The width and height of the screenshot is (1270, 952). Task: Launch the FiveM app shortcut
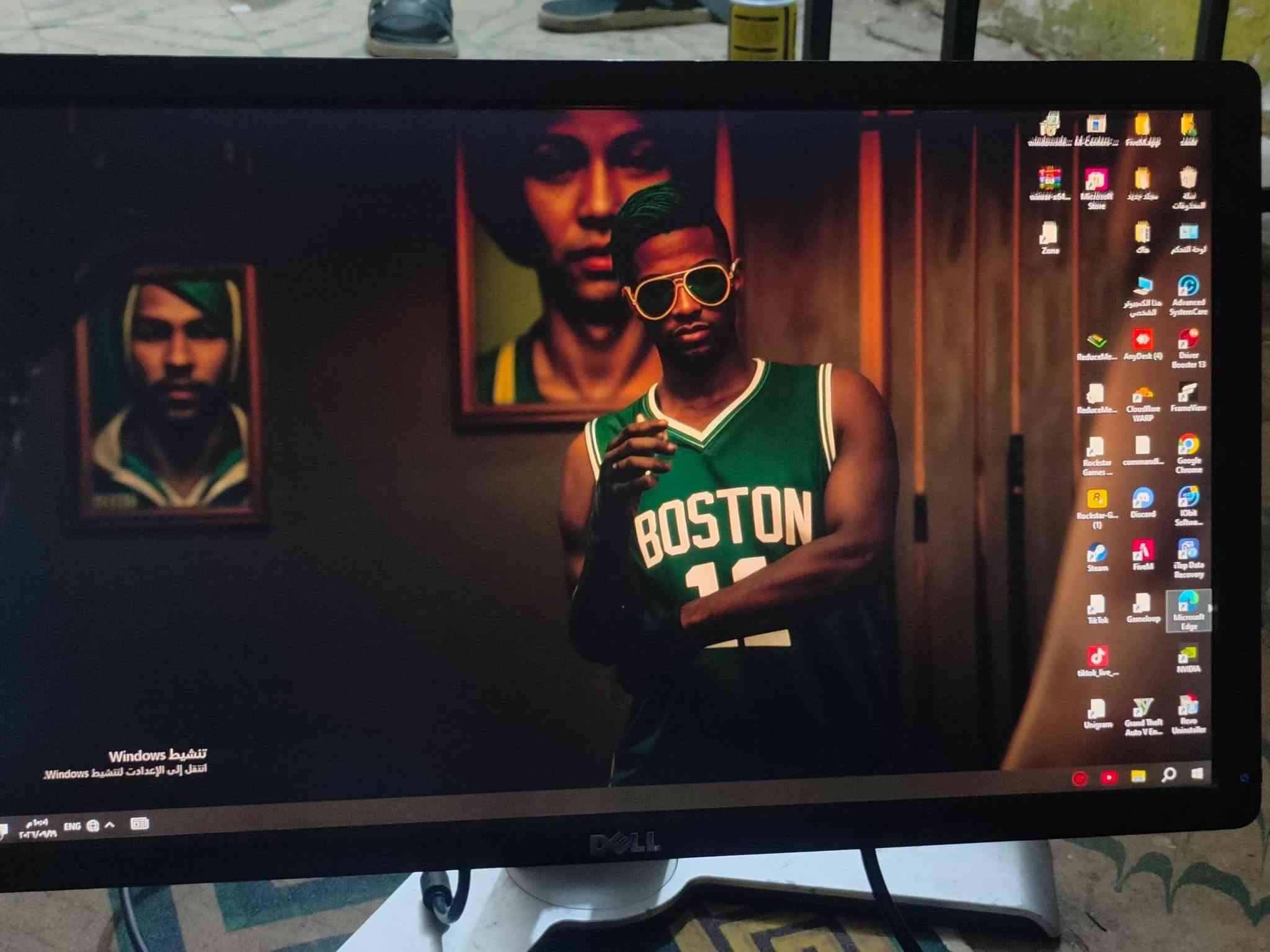[x=1142, y=555]
